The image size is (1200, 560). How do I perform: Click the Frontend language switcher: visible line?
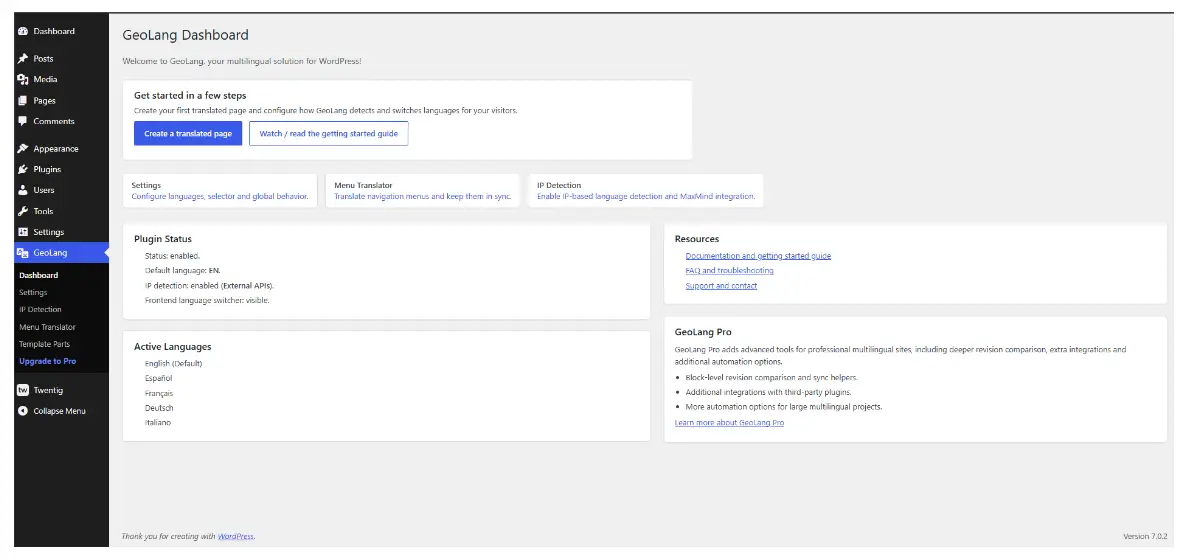207,300
